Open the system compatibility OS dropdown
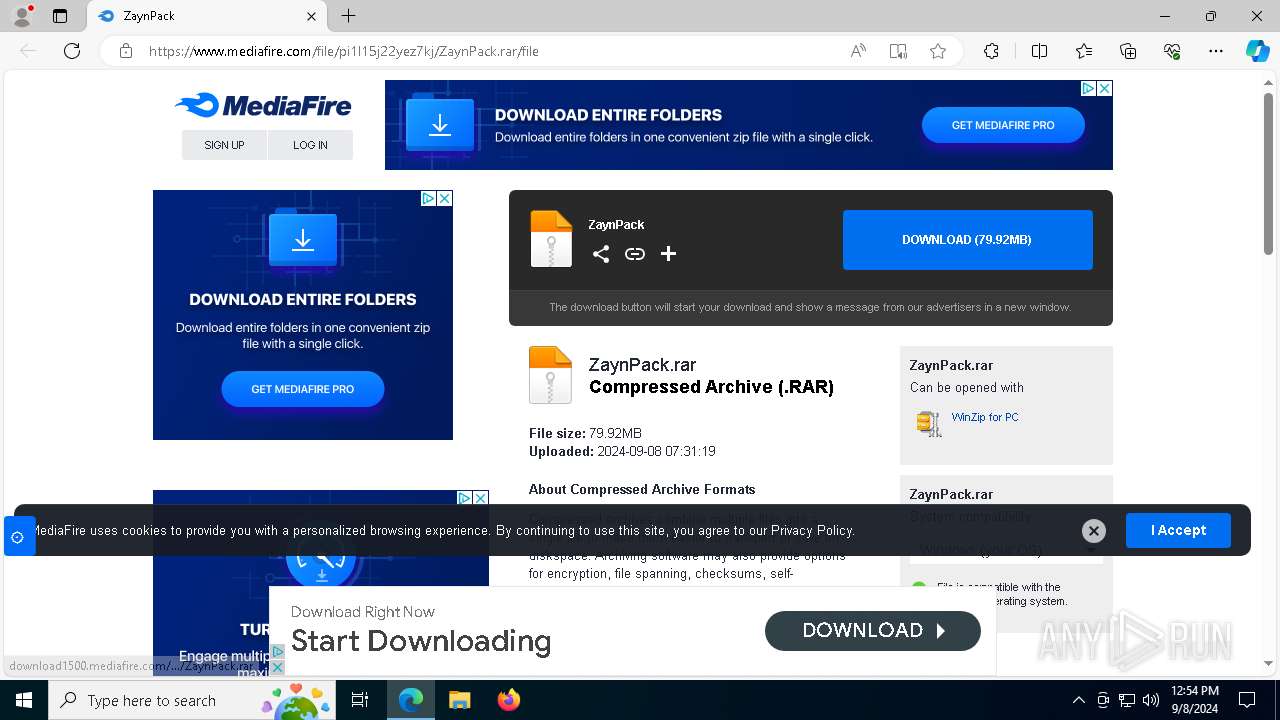1280x720 pixels. point(1006,550)
